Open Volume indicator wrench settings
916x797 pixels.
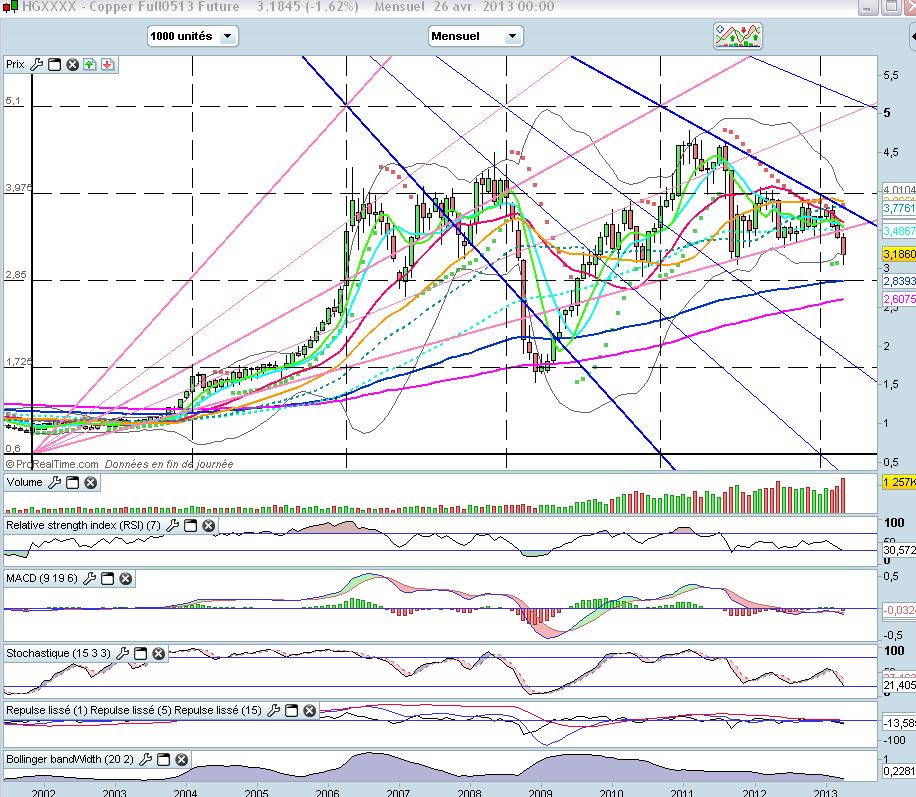coord(54,482)
